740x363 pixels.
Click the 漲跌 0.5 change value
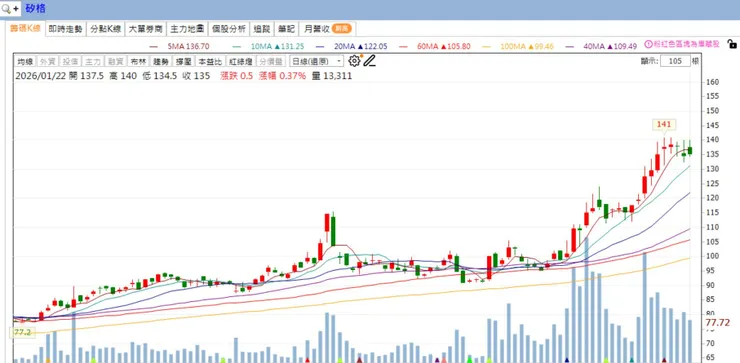pos(237,76)
